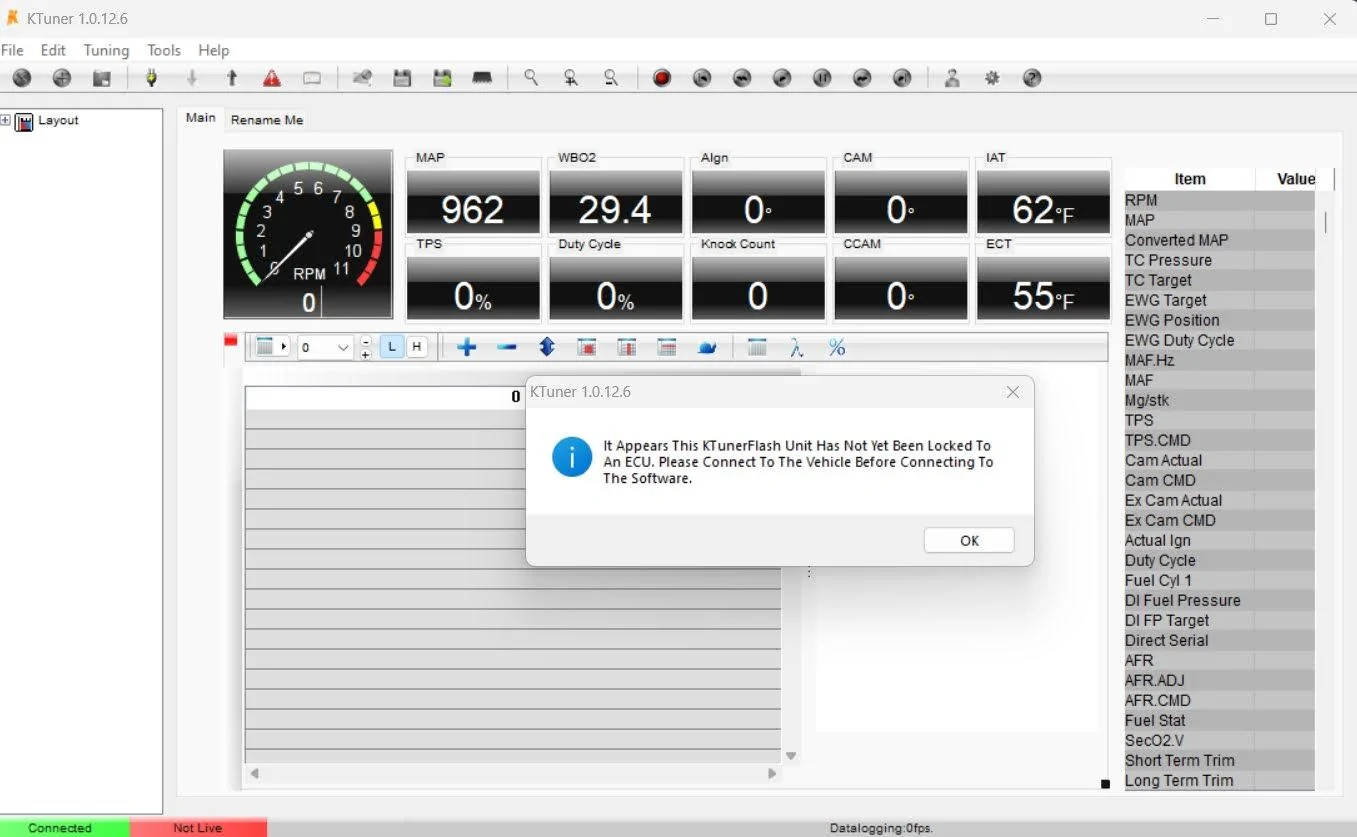The image size is (1357, 837).
Task: Expand the Layout tree node
Action: [6, 120]
